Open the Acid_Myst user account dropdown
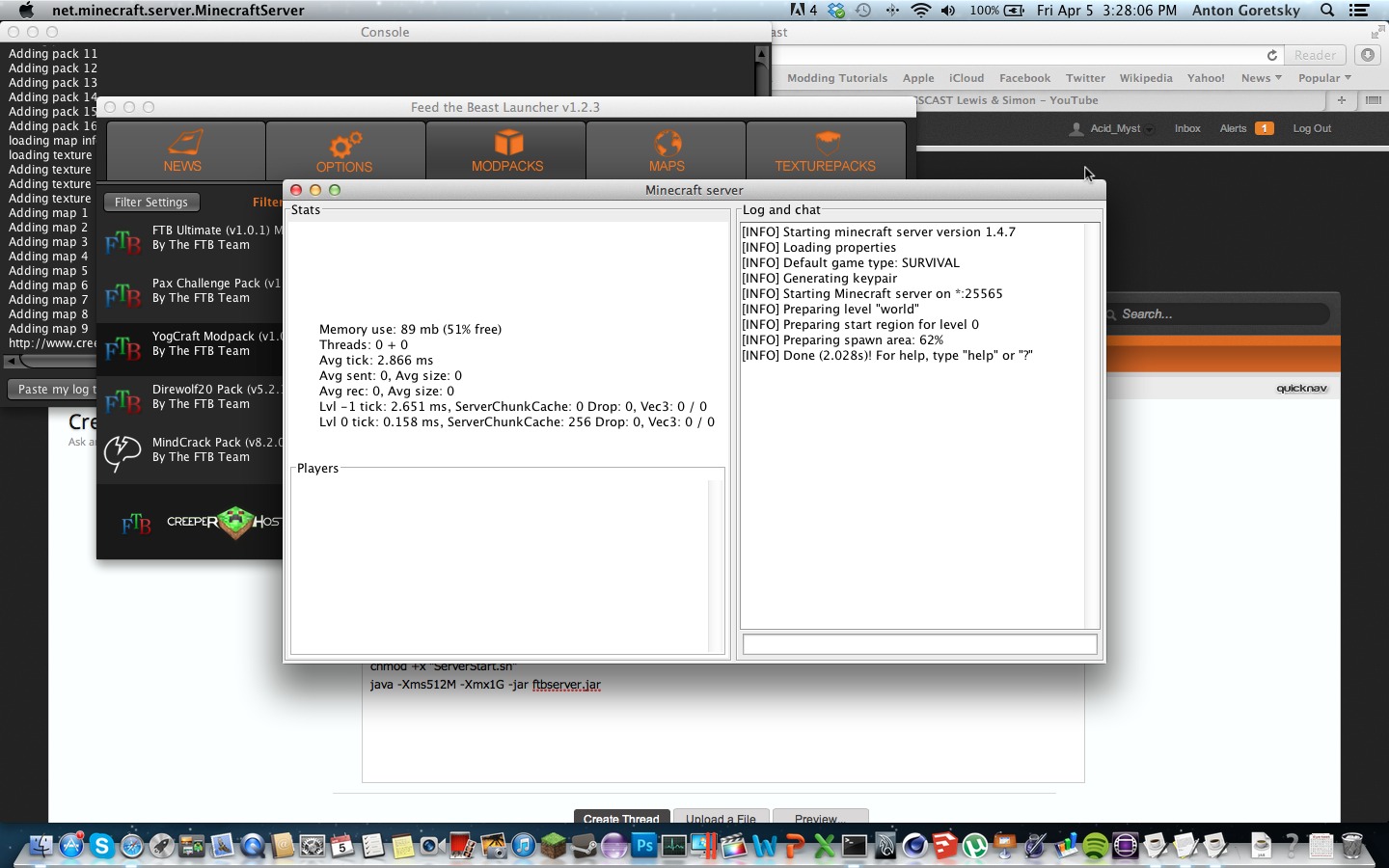Image resolution: width=1389 pixels, height=868 pixels. click(1112, 128)
